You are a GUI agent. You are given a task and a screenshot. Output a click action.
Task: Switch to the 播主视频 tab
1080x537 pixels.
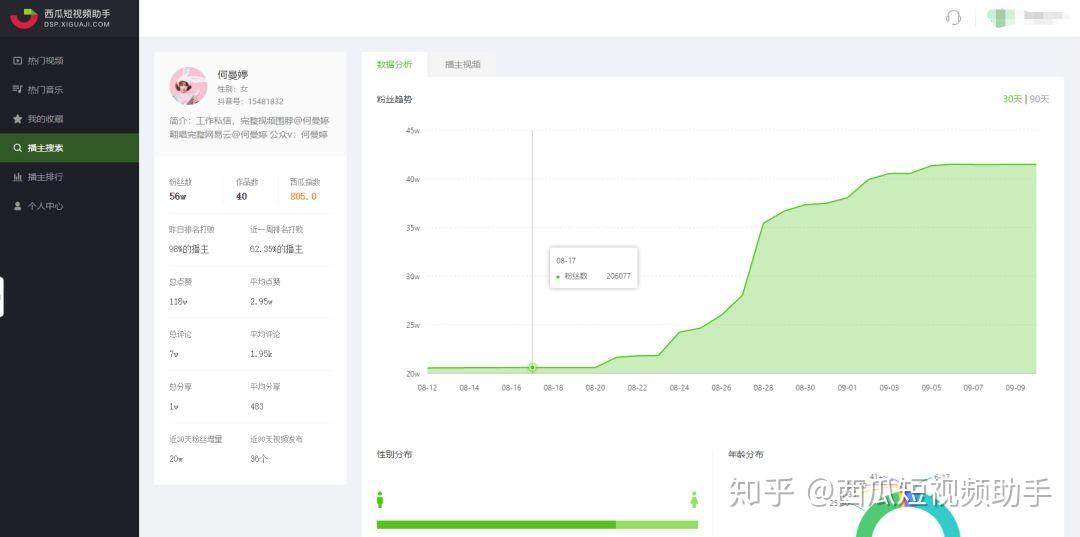coord(462,65)
